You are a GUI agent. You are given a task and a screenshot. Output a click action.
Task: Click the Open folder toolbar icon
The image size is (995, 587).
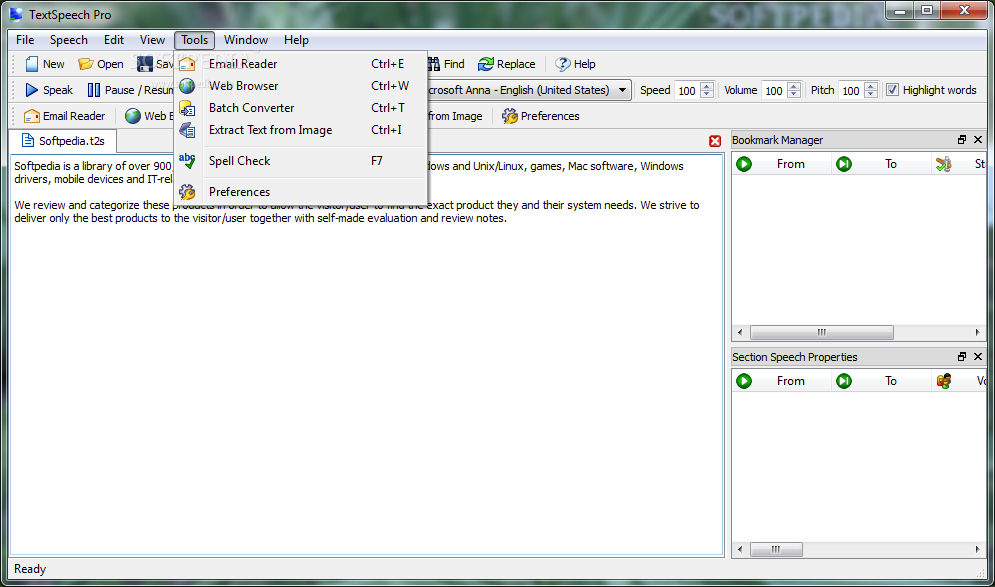click(85, 64)
